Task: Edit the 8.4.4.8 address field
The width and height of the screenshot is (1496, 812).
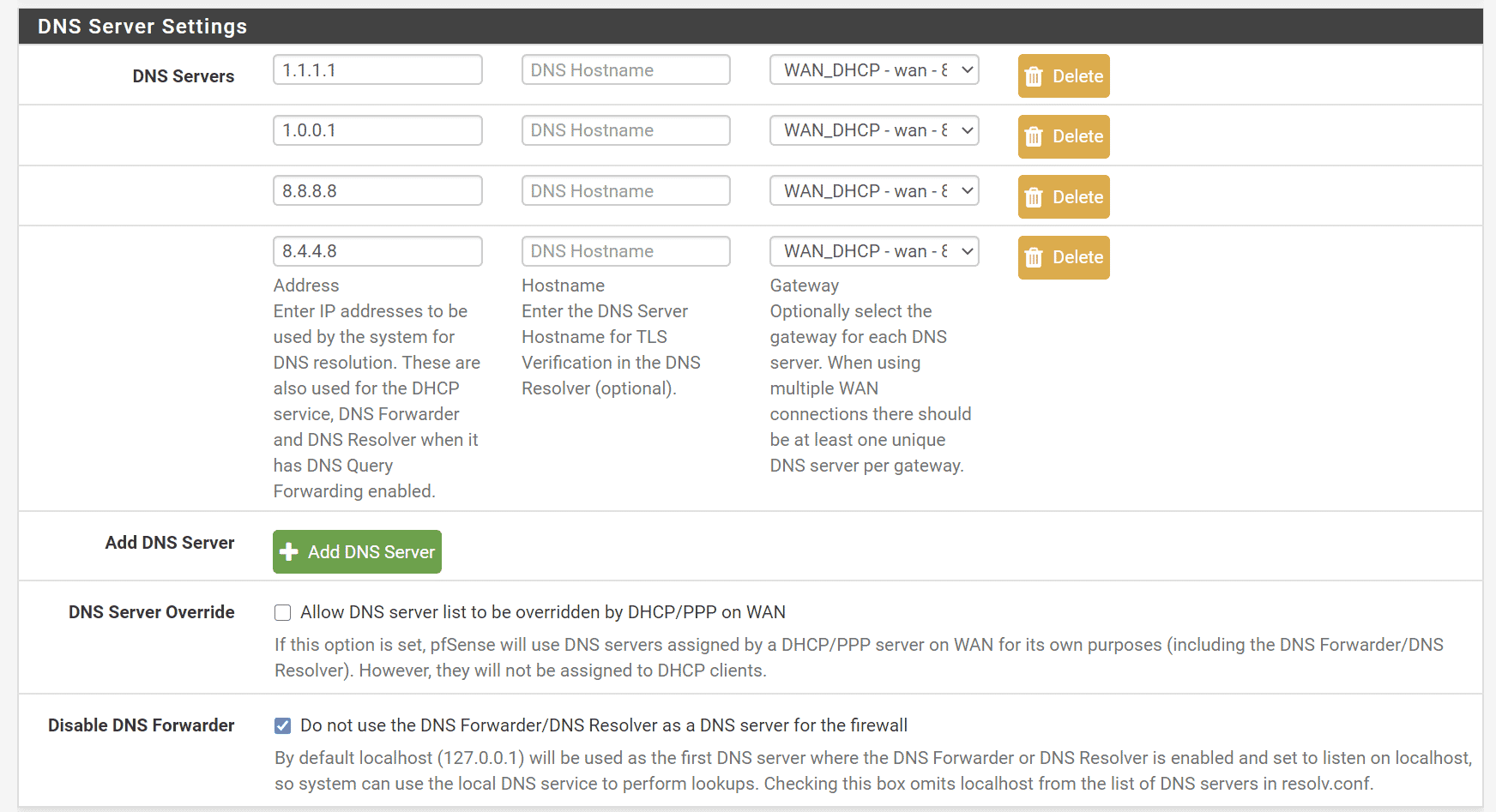Action: (377, 251)
